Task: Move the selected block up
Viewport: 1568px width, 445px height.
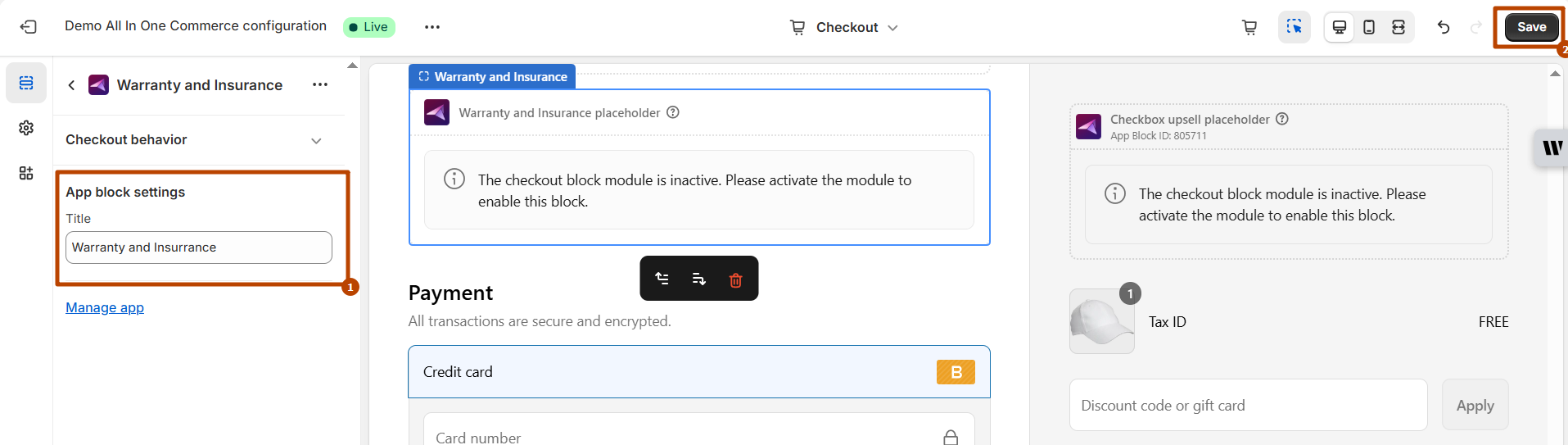Action: 662,279
